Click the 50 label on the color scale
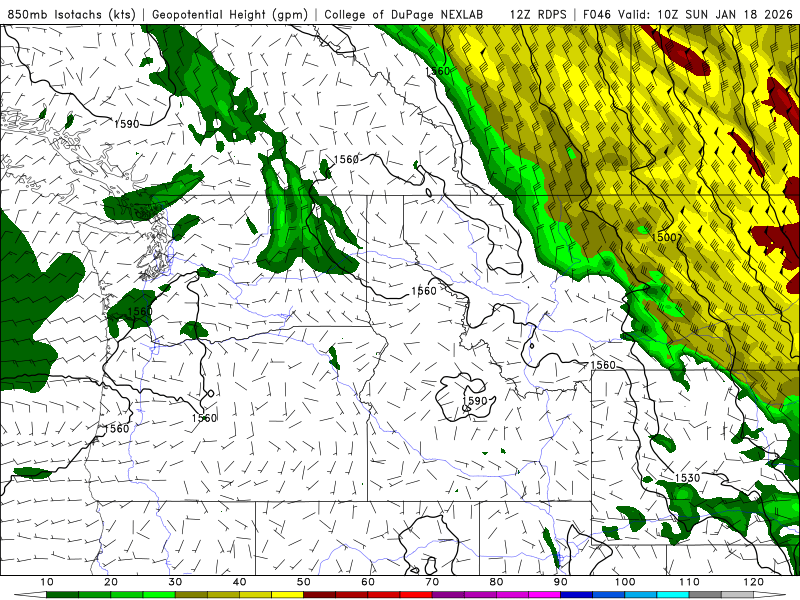Image resolution: width=800 pixels, height=600 pixels. coord(304,582)
